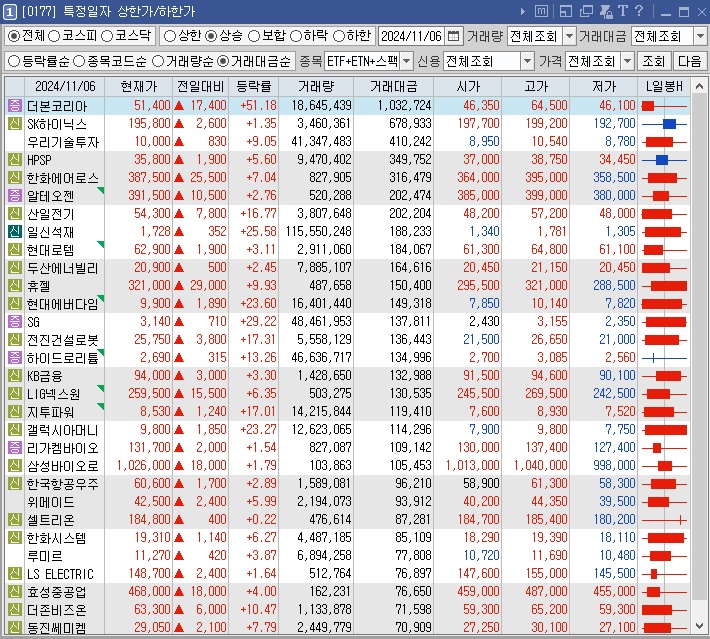This screenshot has width=710, height=639.
Task: Click the 증 badge beside SG
Action: [14, 322]
